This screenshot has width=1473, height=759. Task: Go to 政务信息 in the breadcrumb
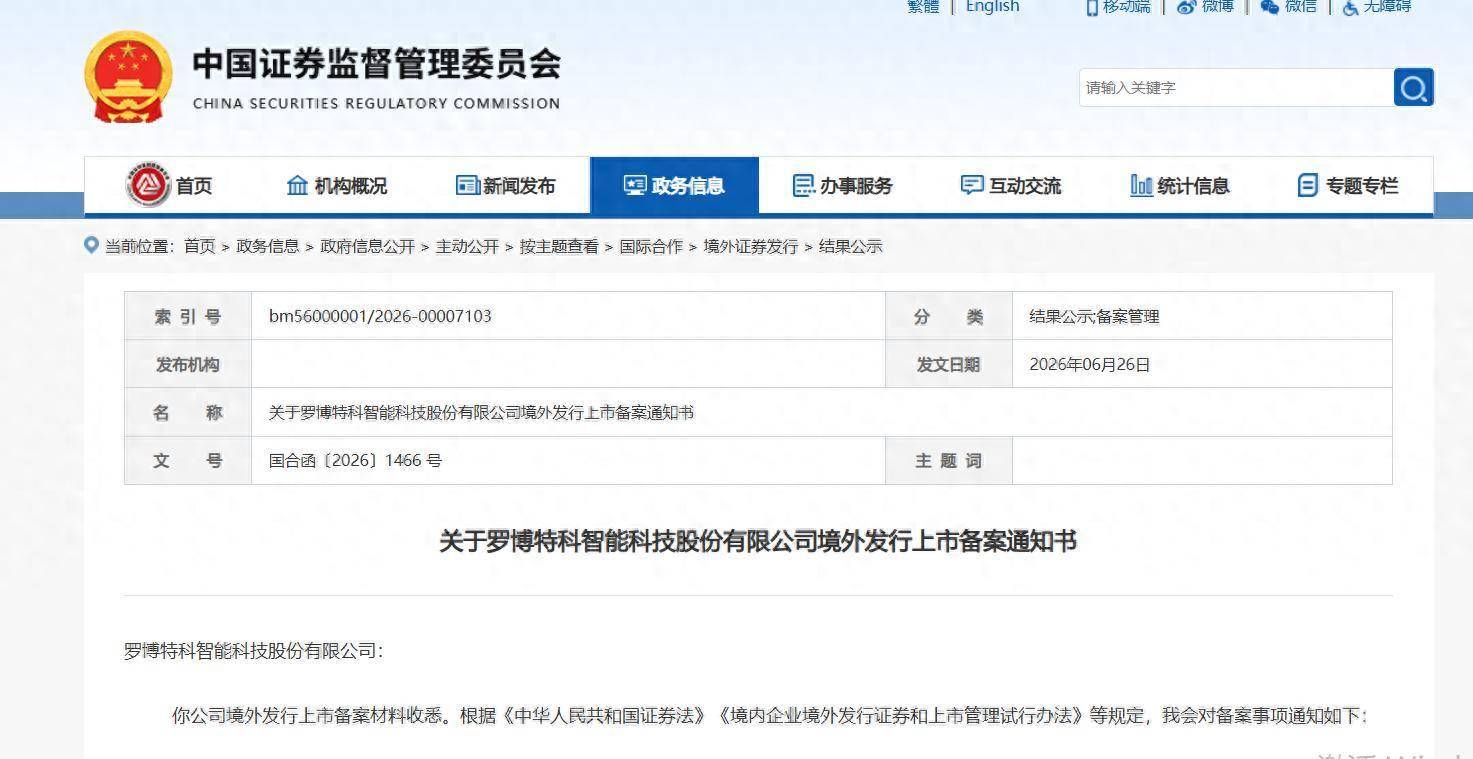click(268, 246)
